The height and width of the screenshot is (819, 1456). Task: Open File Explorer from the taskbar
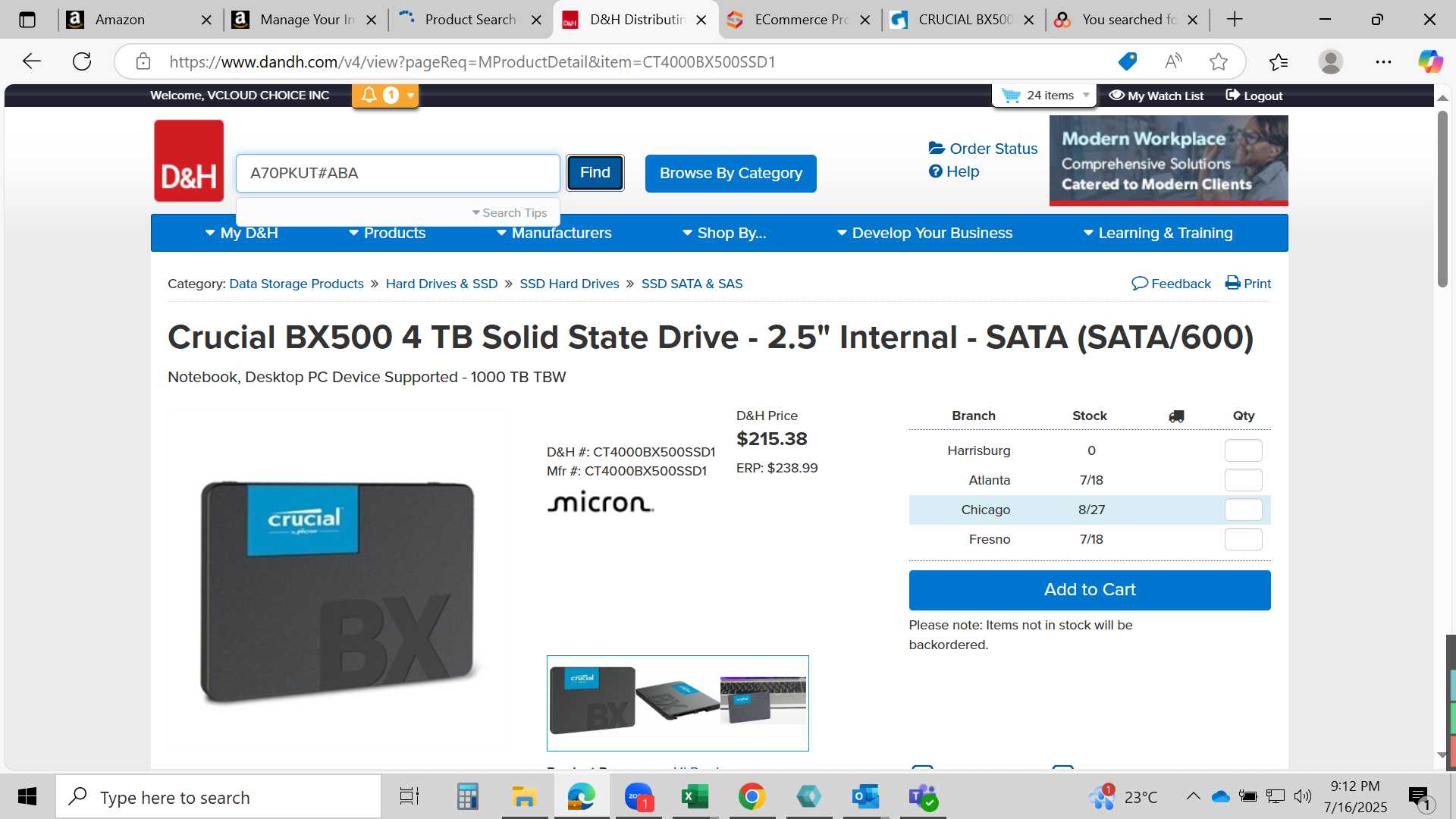click(x=523, y=796)
